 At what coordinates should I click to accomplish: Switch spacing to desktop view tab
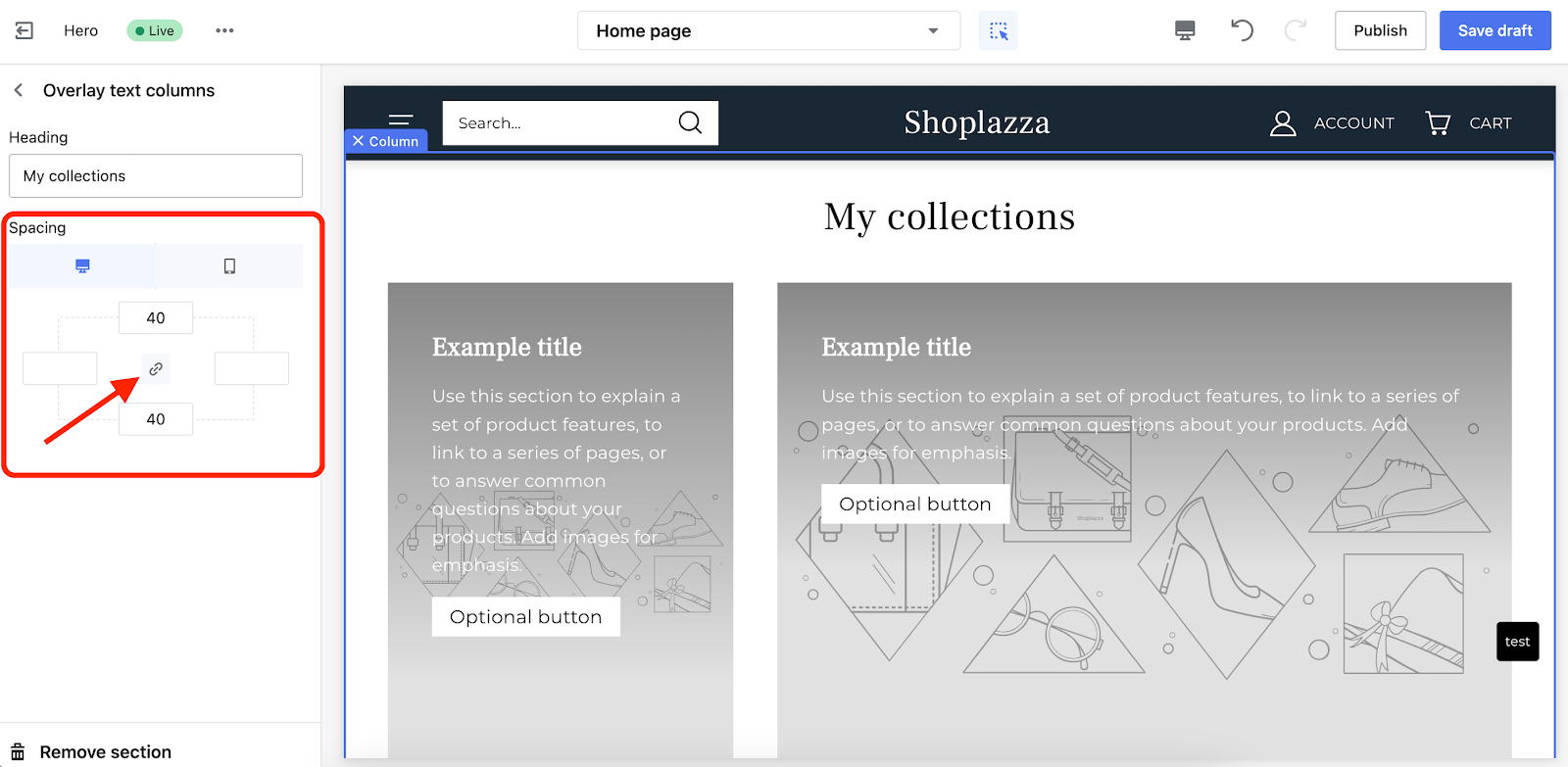(x=82, y=266)
